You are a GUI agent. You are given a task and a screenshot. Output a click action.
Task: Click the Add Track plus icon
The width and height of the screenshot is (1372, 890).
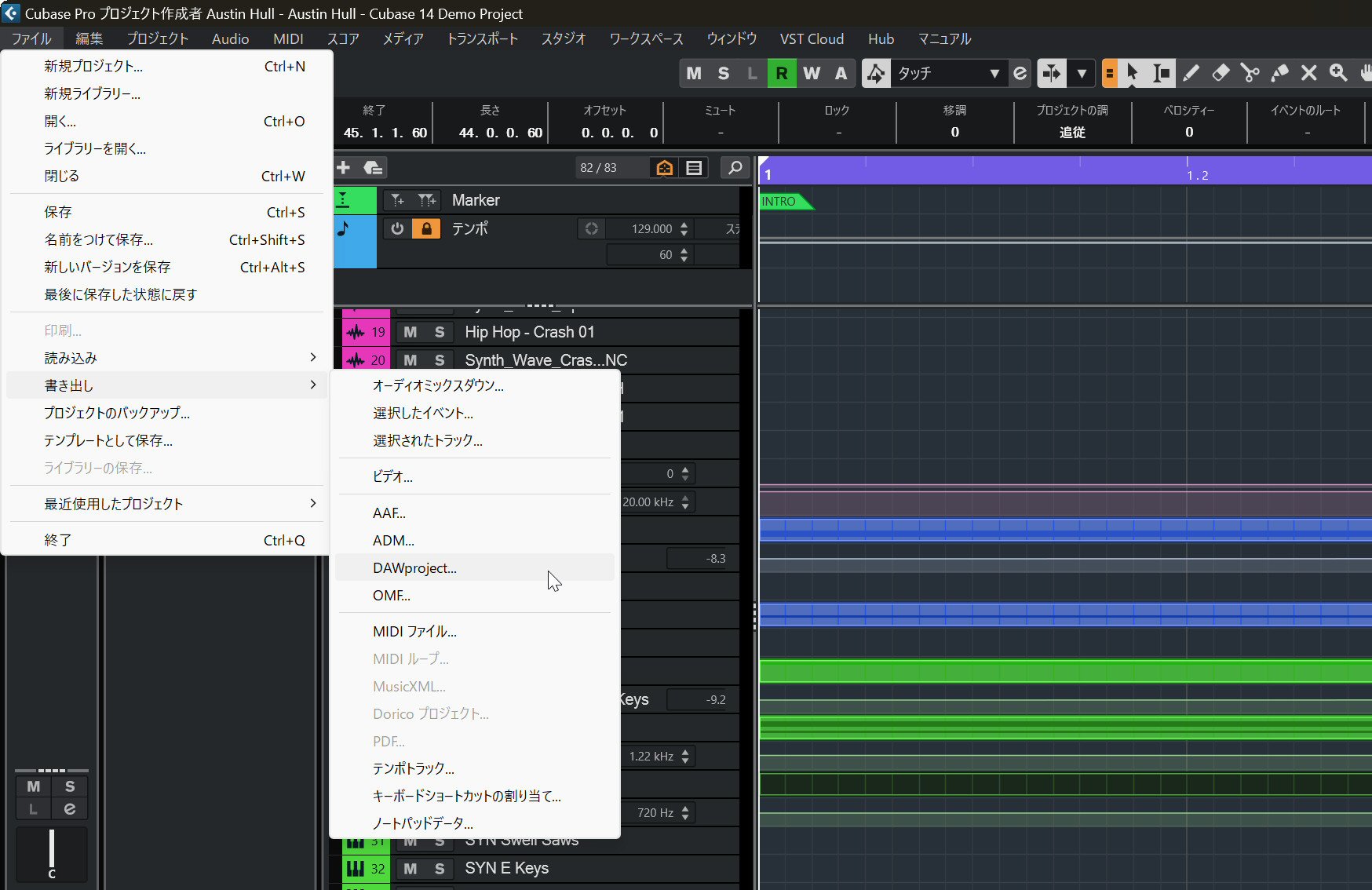tap(343, 167)
